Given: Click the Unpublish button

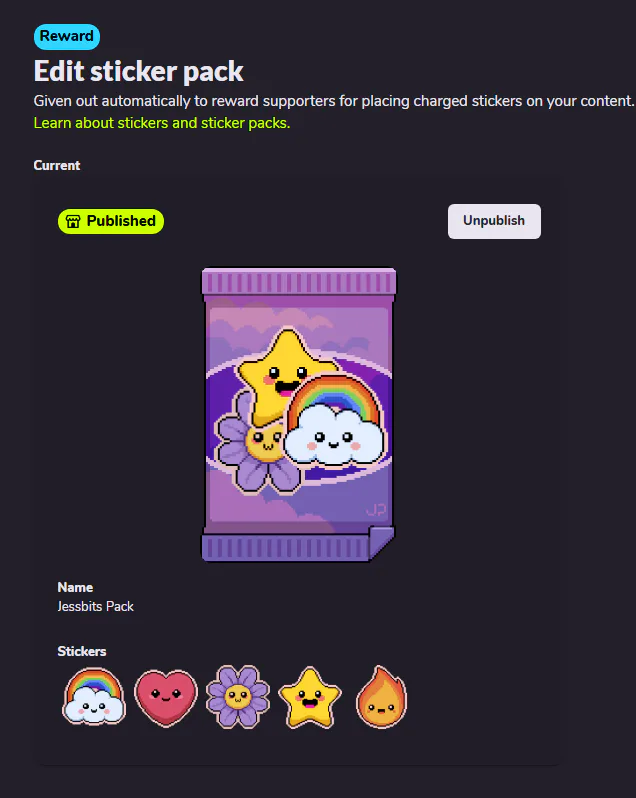Looking at the screenshot, I should pyautogui.click(x=494, y=221).
